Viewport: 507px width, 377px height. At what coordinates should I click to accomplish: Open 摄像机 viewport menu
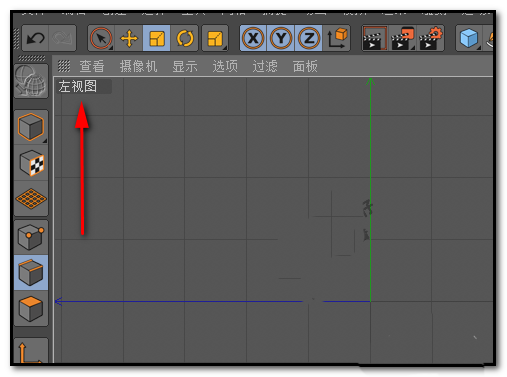[x=138, y=66]
